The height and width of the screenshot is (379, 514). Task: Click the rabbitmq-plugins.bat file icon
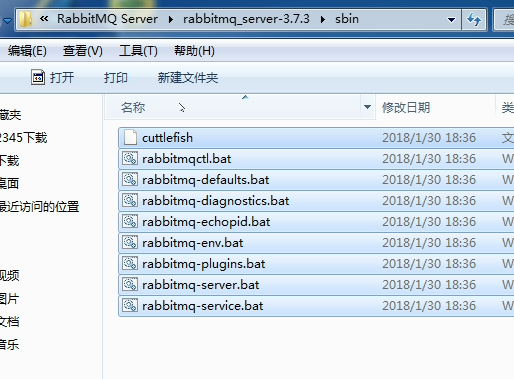(130, 263)
